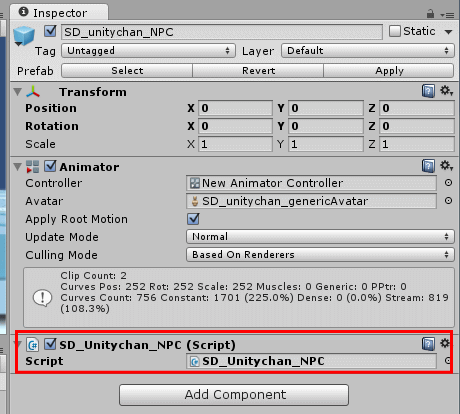Open the Culling Mode dropdown
The height and width of the screenshot is (414, 460).
pos(320,255)
